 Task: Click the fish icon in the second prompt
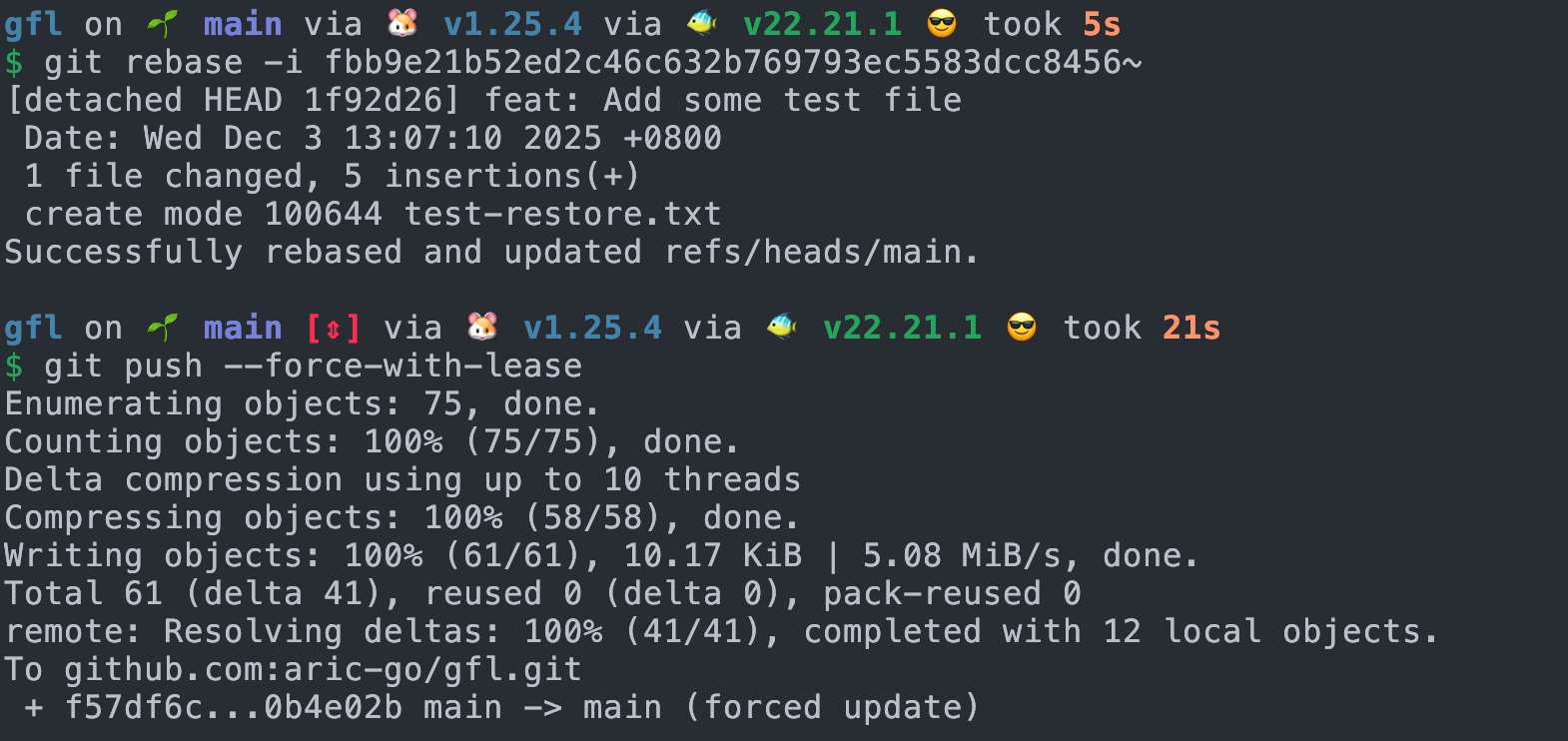pyautogui.click(x=782, y=328)
